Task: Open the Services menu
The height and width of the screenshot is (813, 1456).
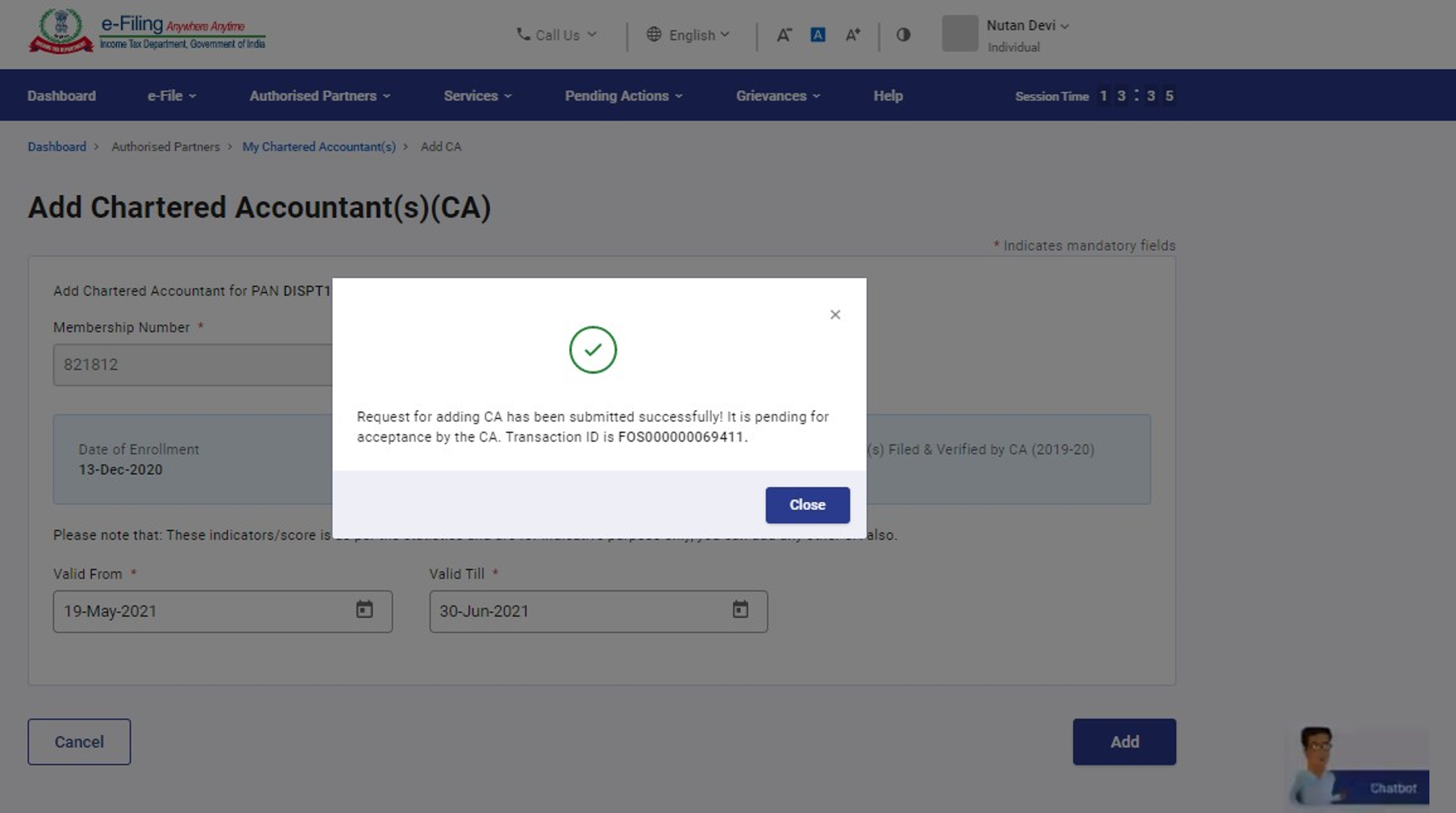Action: click(477, 96)
